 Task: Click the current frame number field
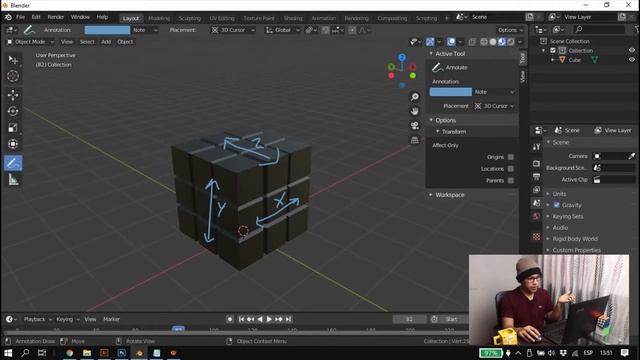(x=409, y=319)
